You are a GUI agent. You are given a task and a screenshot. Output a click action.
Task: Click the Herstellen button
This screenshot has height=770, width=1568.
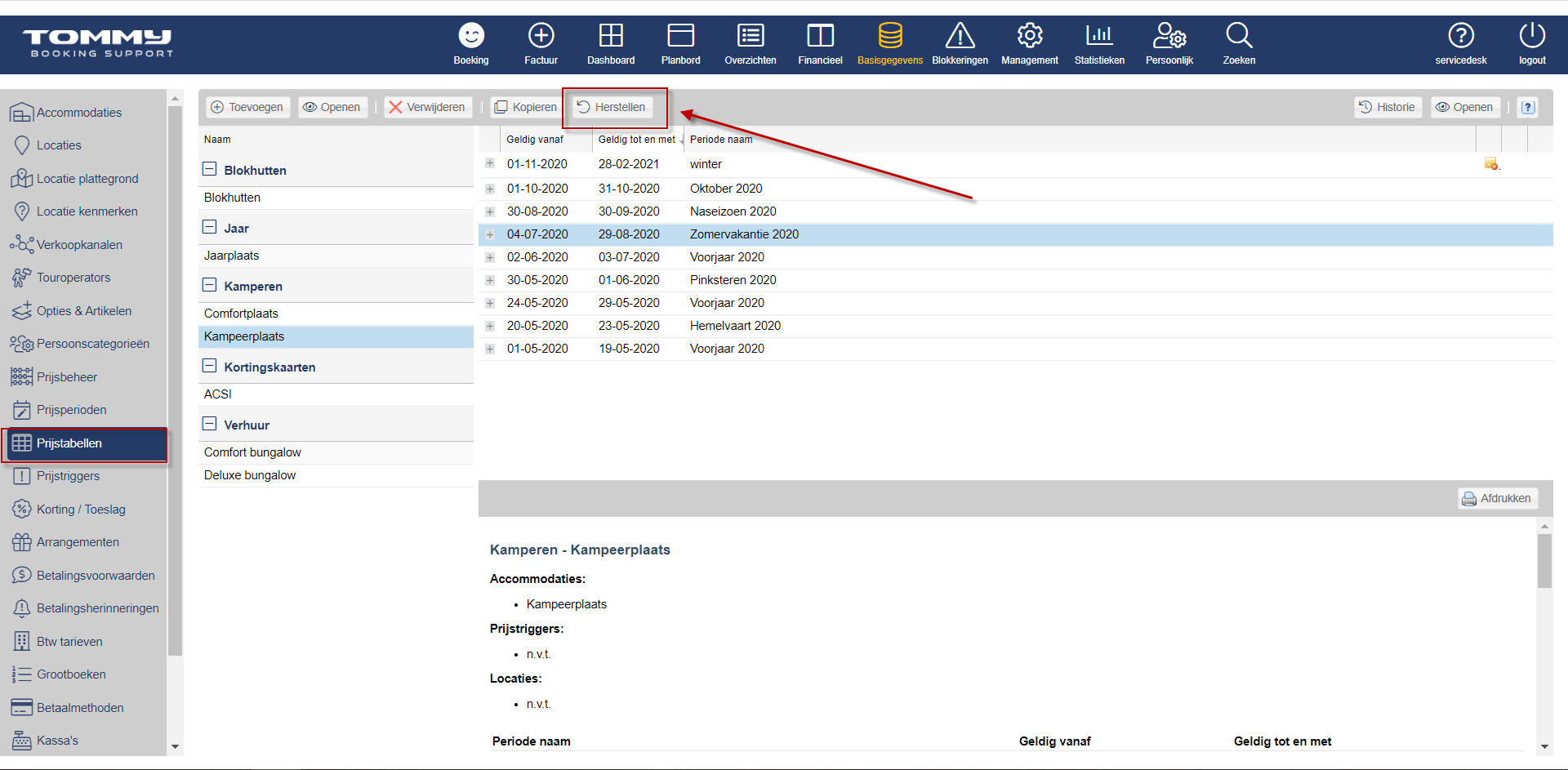click(x=612, y=107)
